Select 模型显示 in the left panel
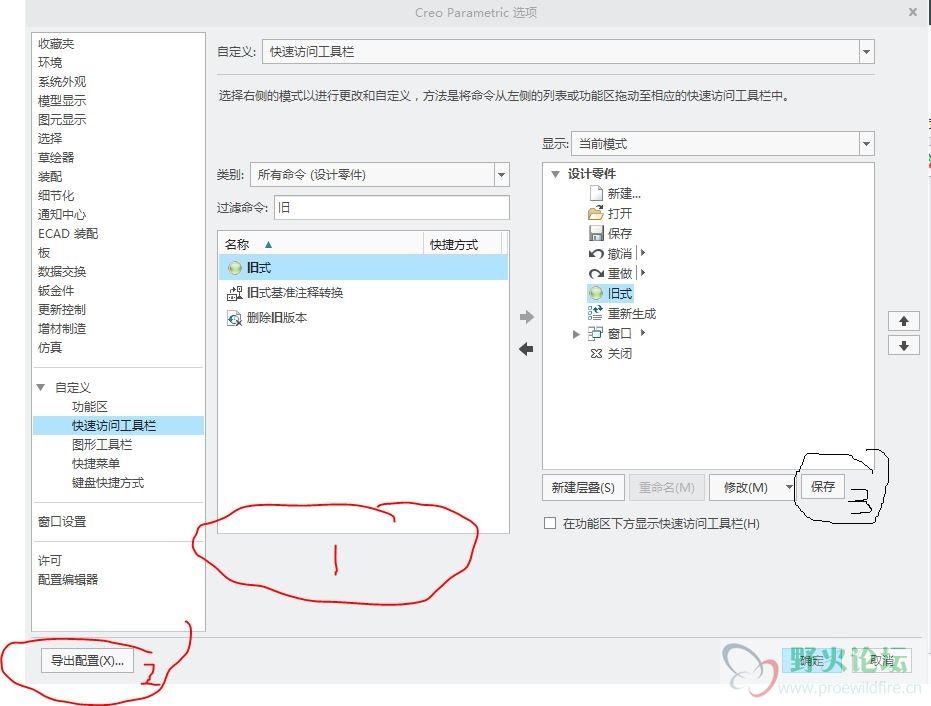 click(x=62, y=100)
